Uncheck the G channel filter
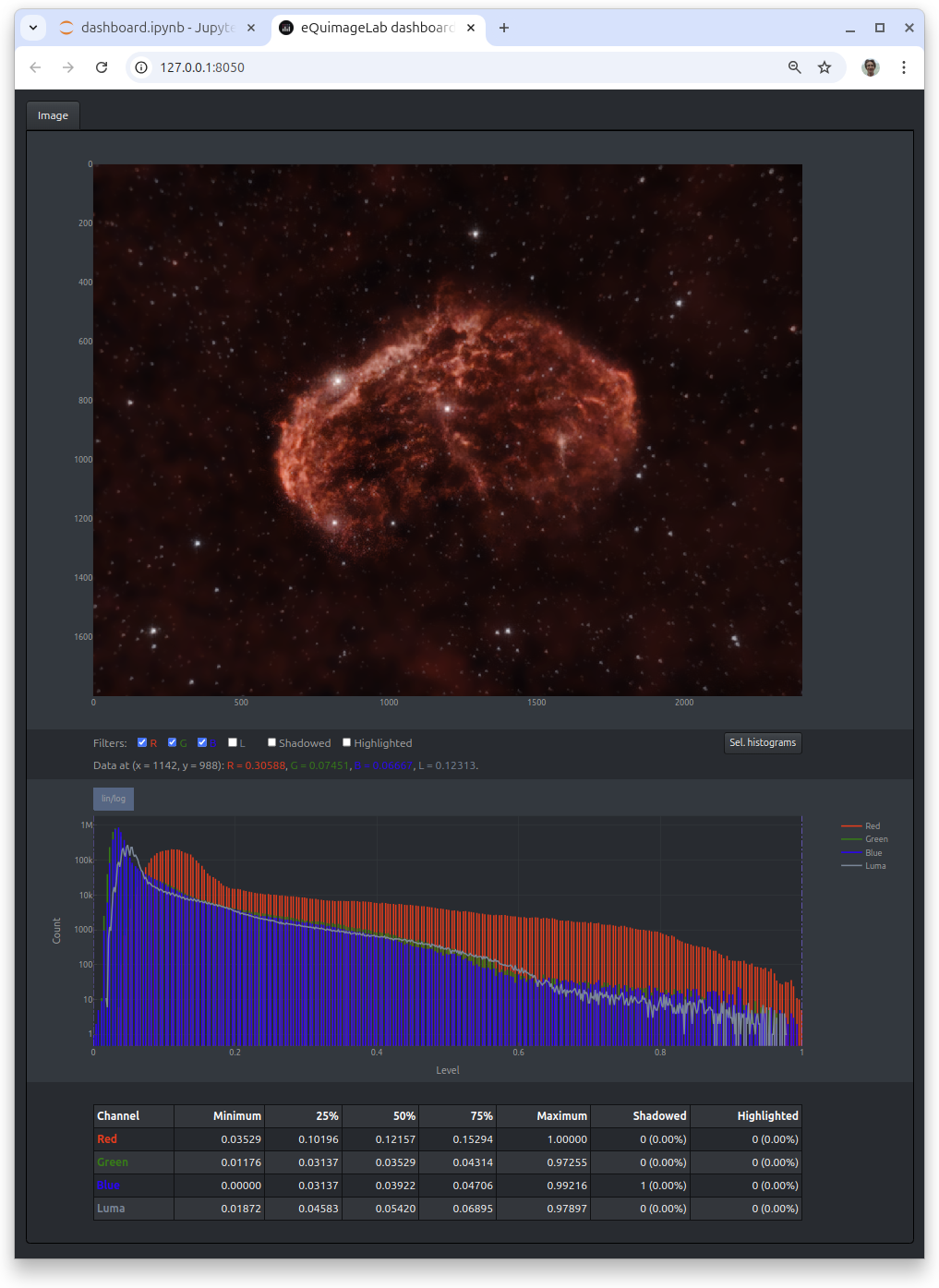This screenshot has width=939, height=1288. point(172,742)
